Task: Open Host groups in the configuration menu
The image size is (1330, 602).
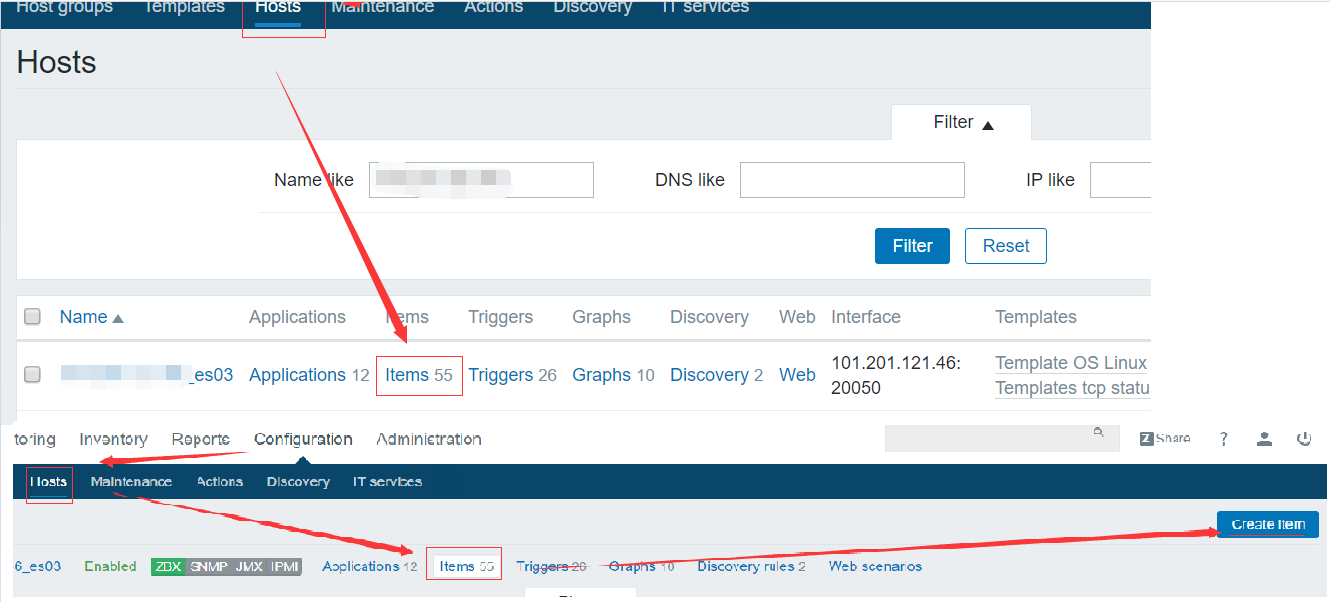Action: 65,7
